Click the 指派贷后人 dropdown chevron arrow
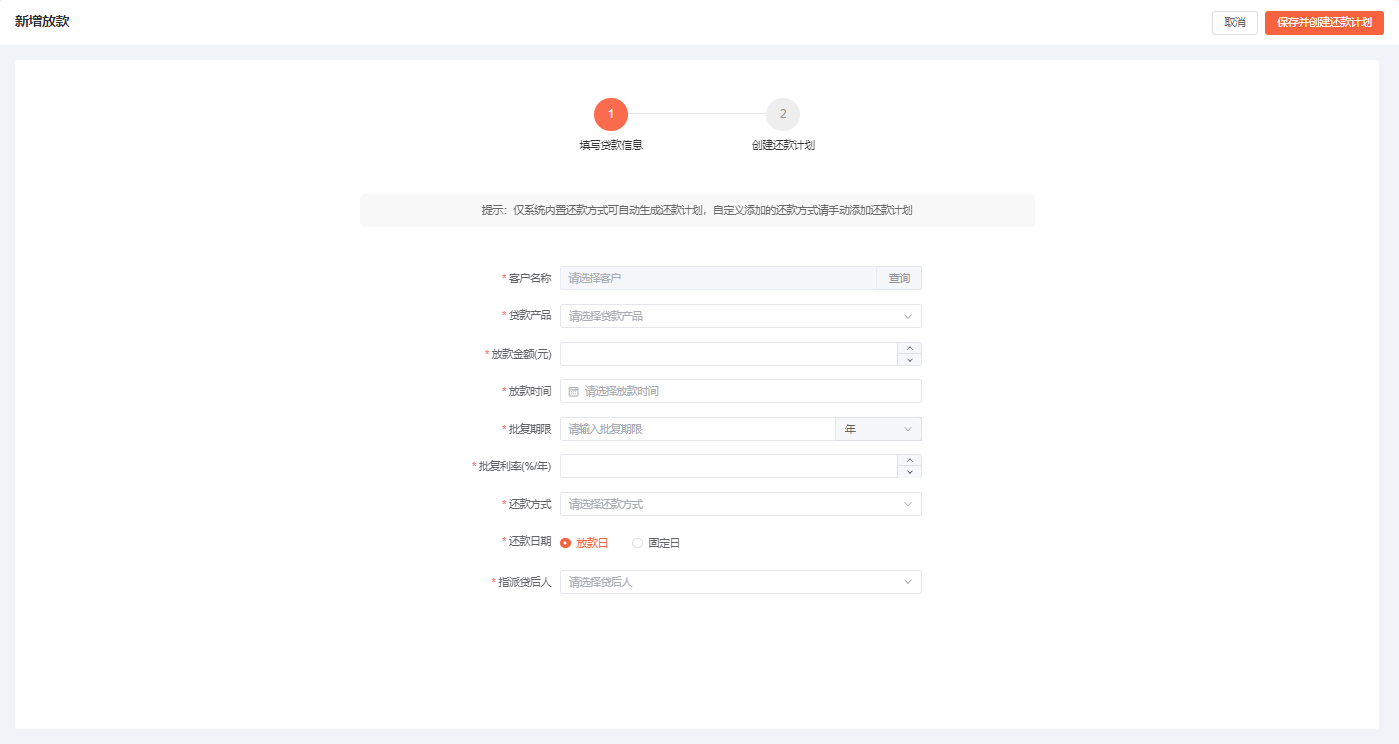The height and width of the screenshot is (744, 1399). (x=908, y=582)
